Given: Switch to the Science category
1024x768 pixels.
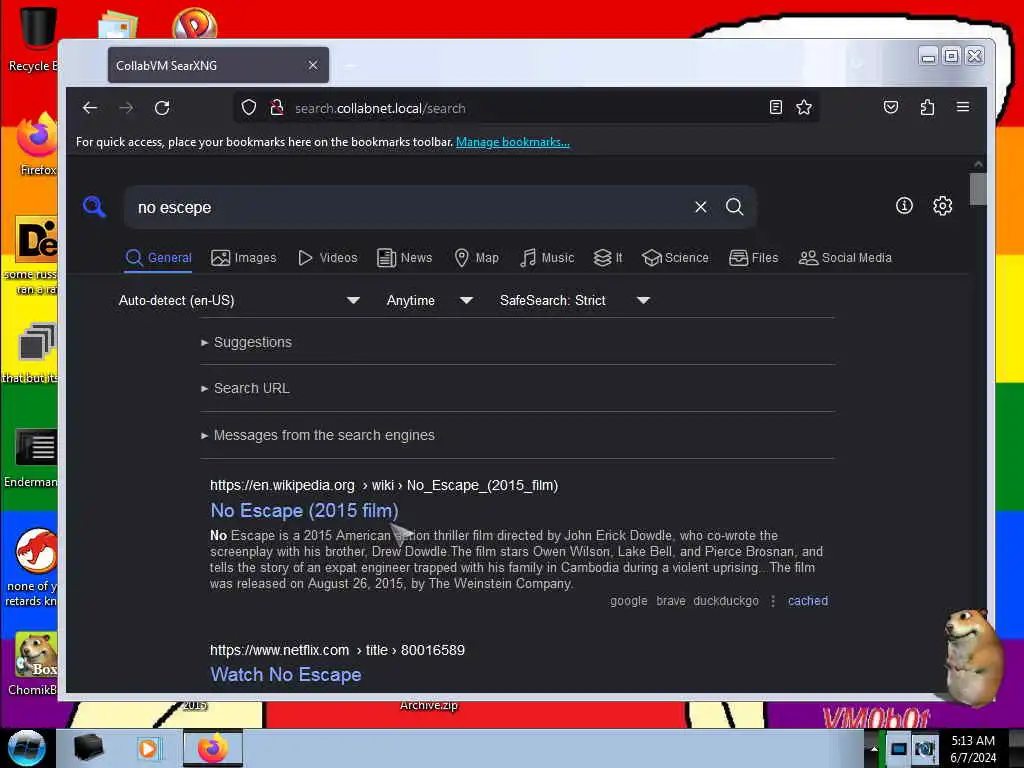Looking at the screenshot, I should tap(675, 258).
